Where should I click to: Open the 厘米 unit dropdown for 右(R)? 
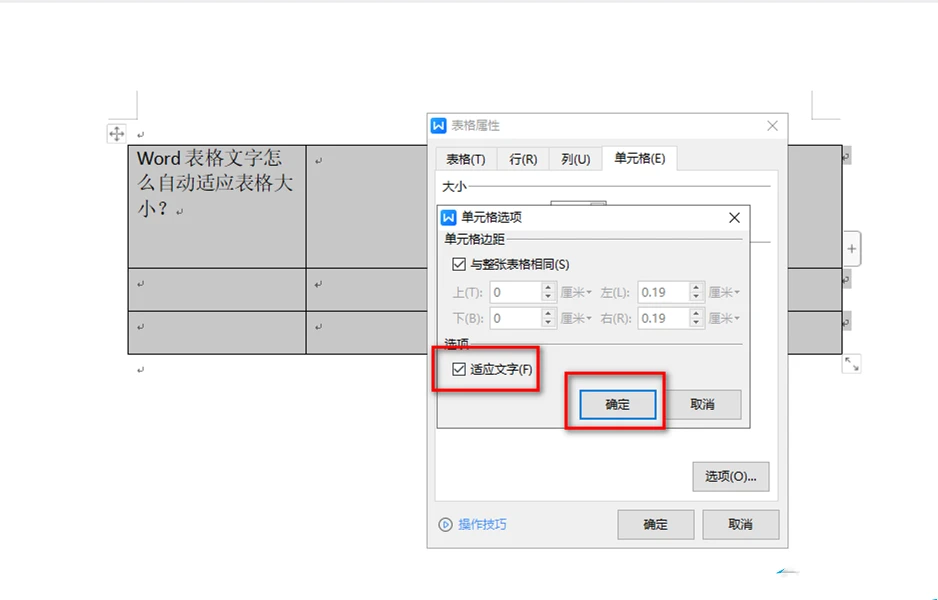(x=724, y=318)
